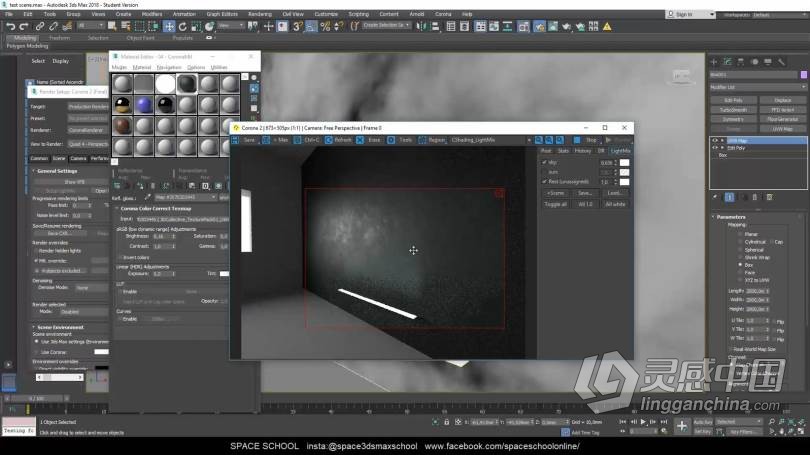Activate the Select and Move tool
This screenshot has width=810, height=455.
[x=169, y=26]
